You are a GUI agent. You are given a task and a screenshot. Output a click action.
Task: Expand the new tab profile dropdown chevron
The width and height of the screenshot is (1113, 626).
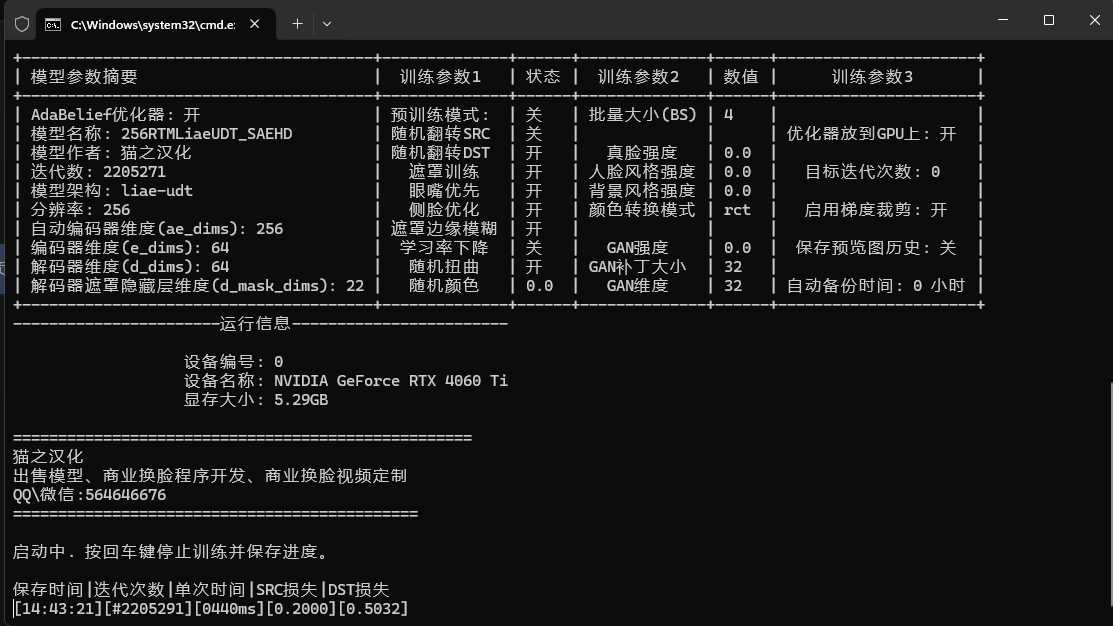[326, 23]
